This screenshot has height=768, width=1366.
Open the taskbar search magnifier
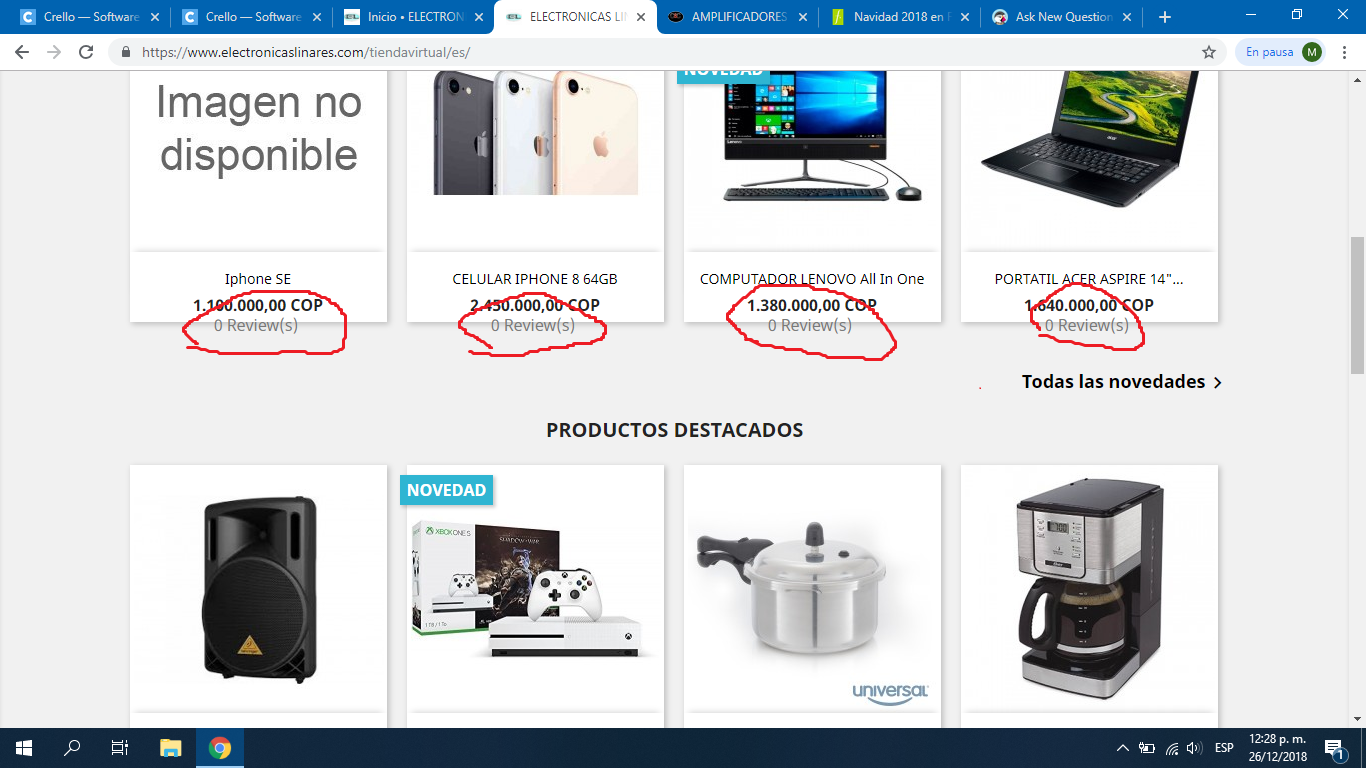pos(72,748)
